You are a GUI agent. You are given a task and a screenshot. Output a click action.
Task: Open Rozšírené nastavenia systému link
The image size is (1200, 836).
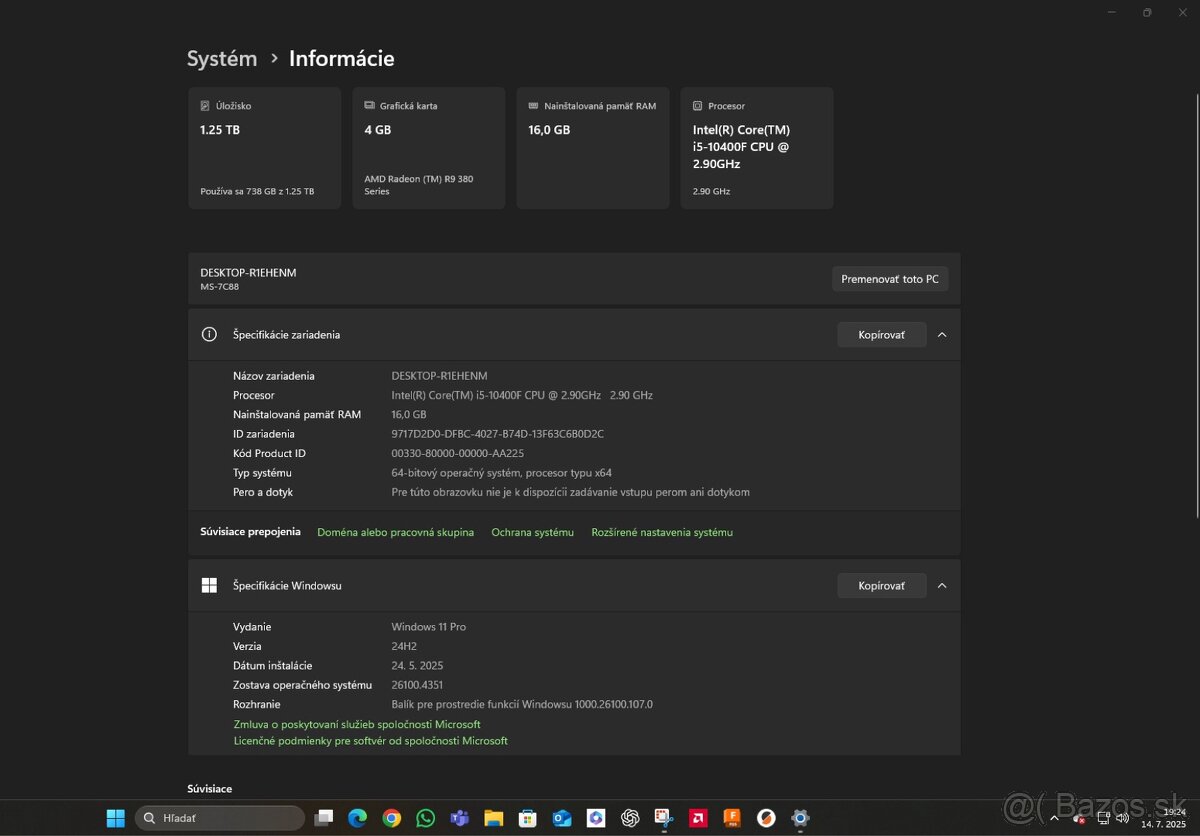(x=661, y=531)
